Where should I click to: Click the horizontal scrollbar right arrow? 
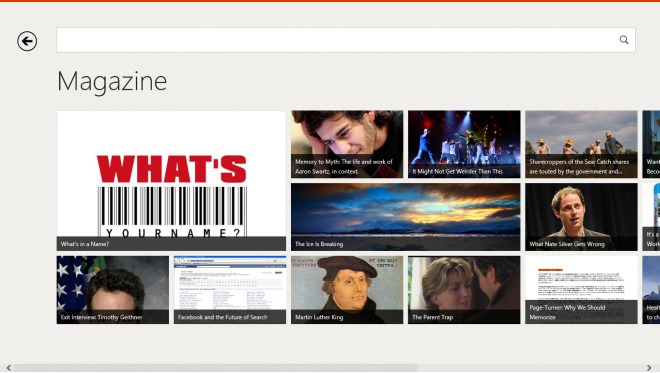click(x=649, y=368)
